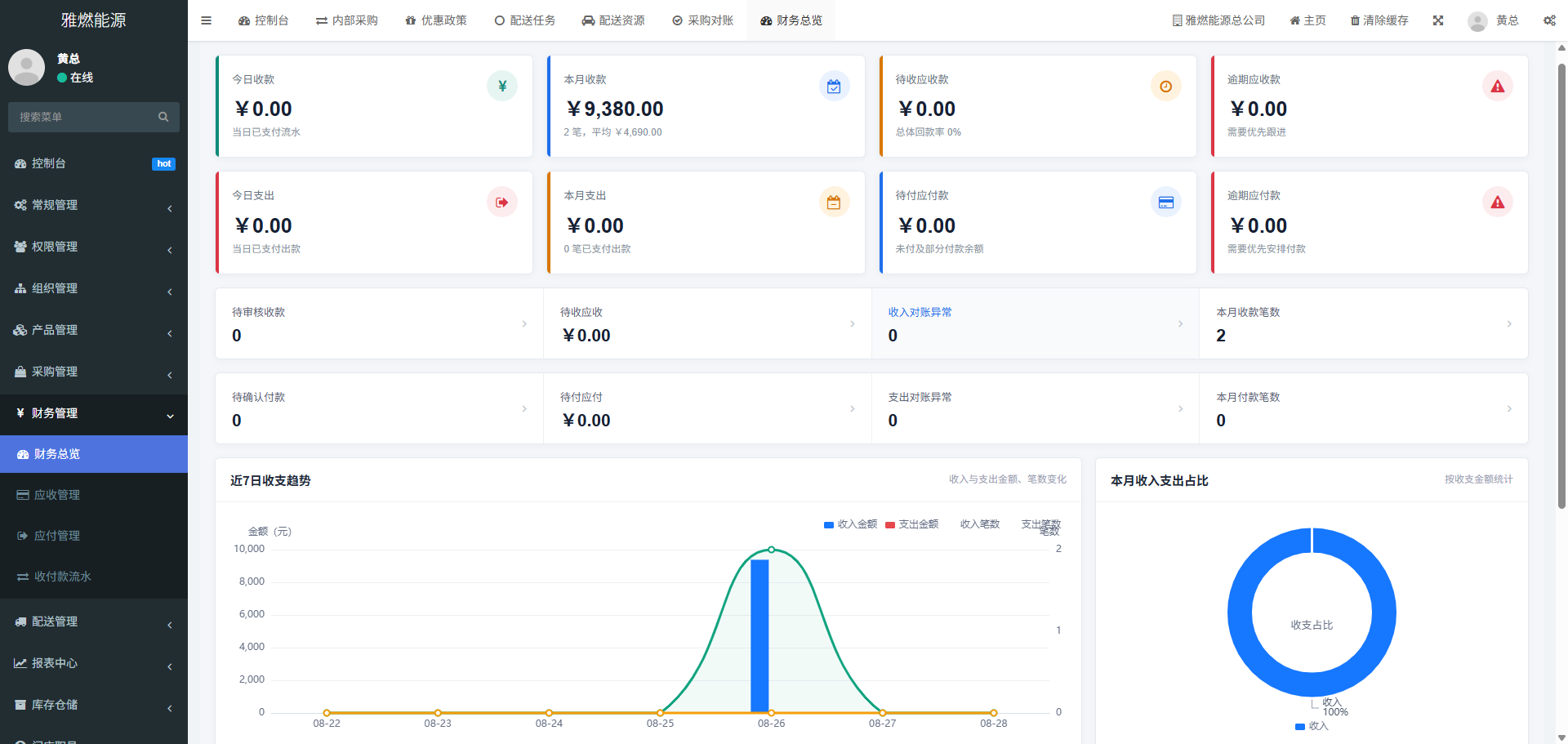Click the exit icon on 今日支出 card

pos(502,202)
